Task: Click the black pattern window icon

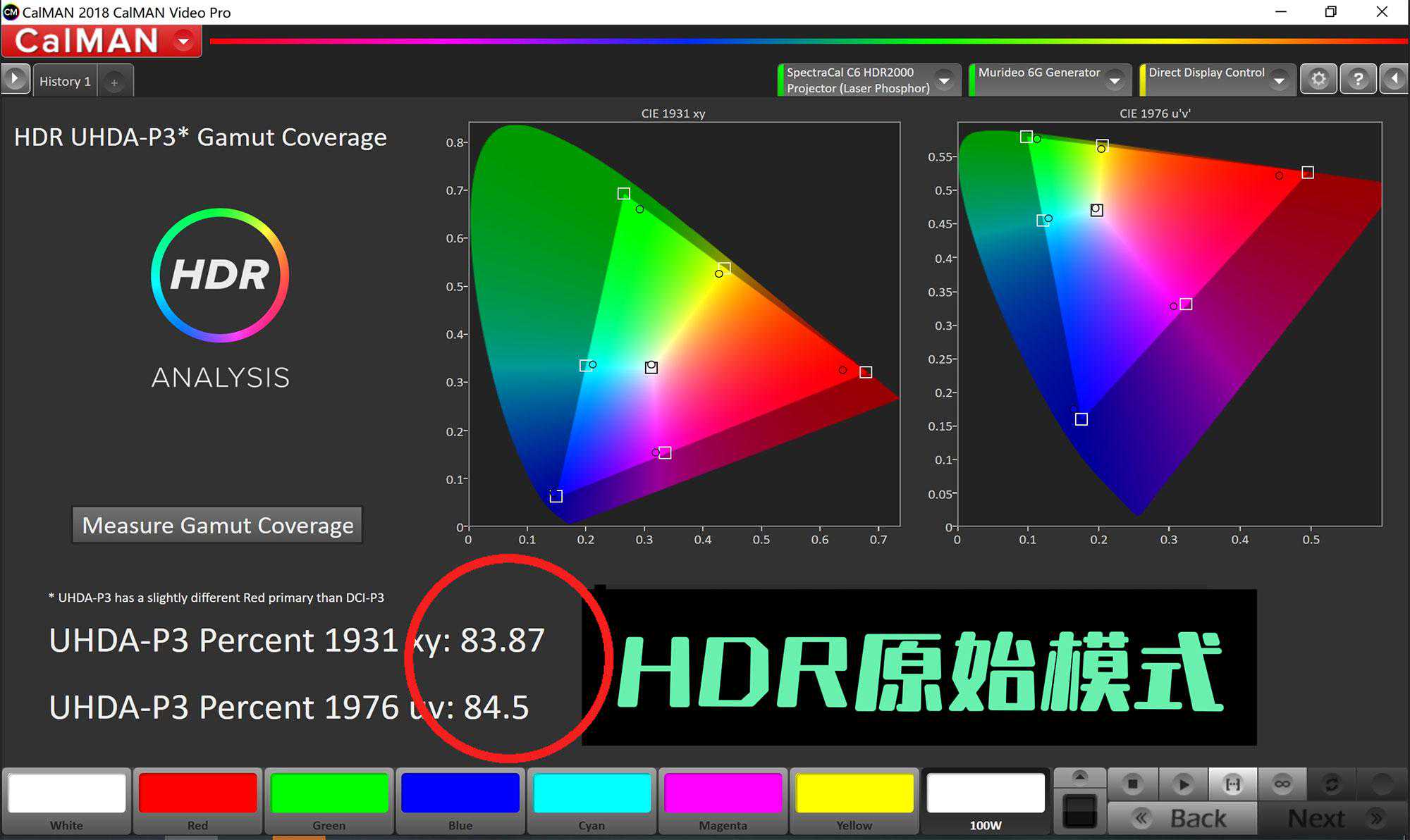Action: [1079, 811]
